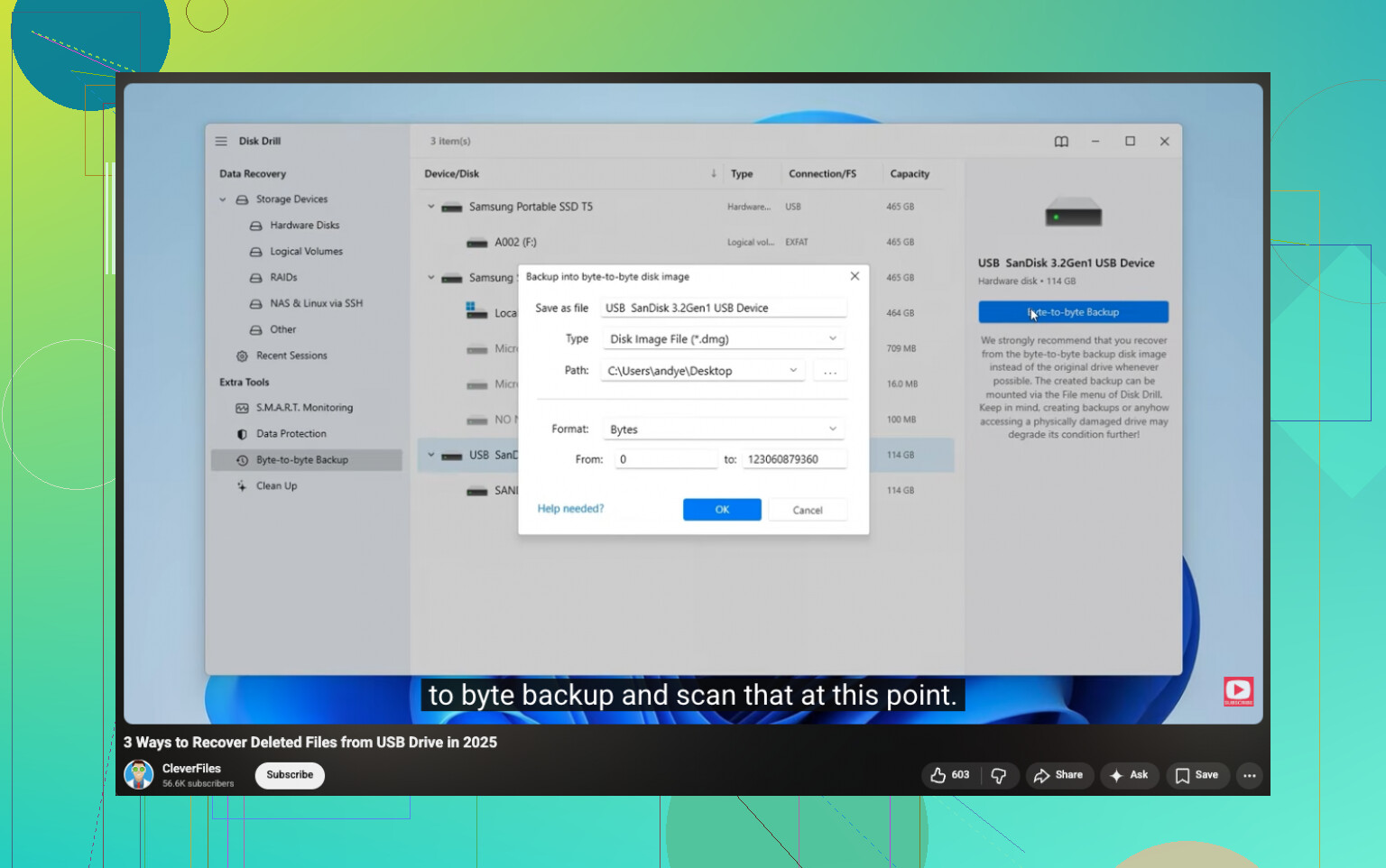The width and height of the screenshot is (1386, 868).
Task: Open the book icon help guide
Action: tap(1061, 142)
